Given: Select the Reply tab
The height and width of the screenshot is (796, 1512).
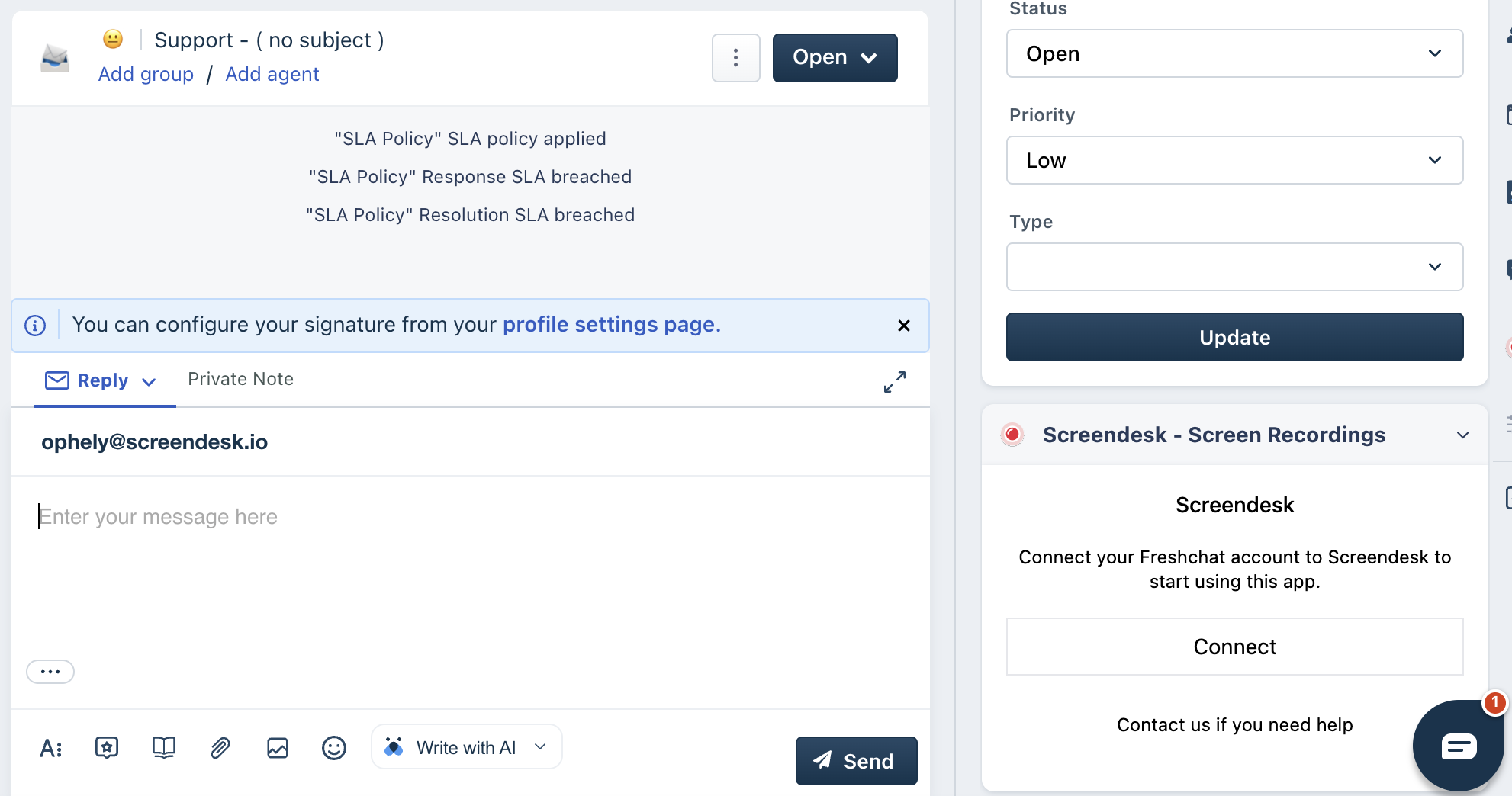Looking at the screenshot, I should coord(102,380).
